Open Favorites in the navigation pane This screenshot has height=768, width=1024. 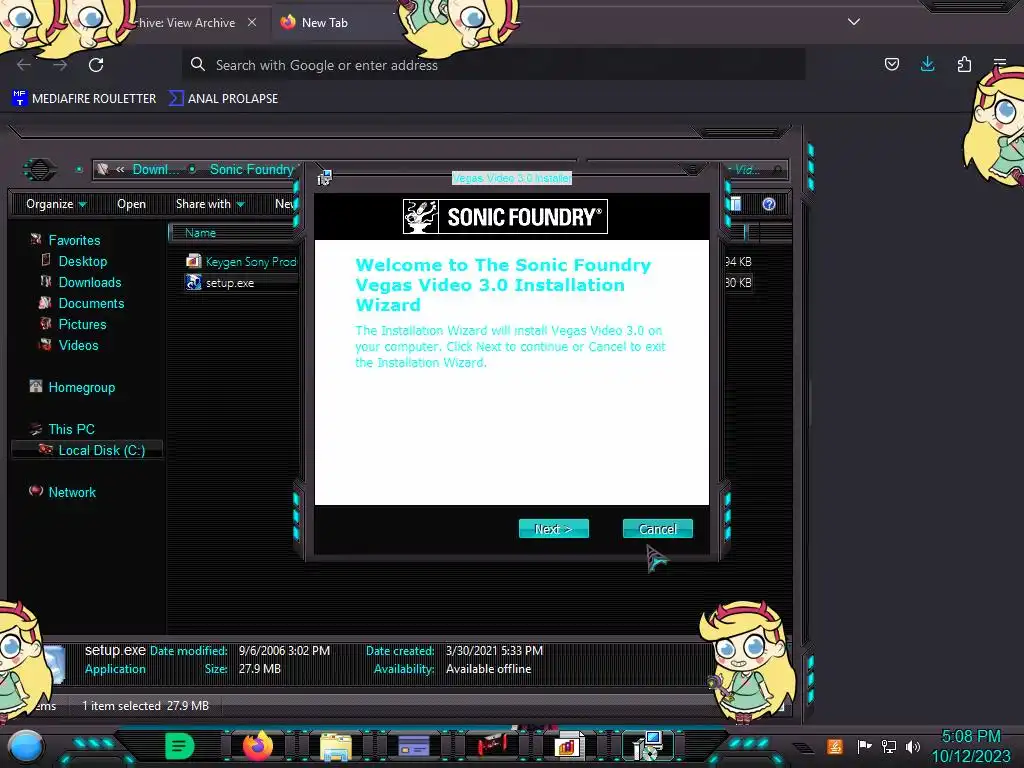click(x=74, y=240)
